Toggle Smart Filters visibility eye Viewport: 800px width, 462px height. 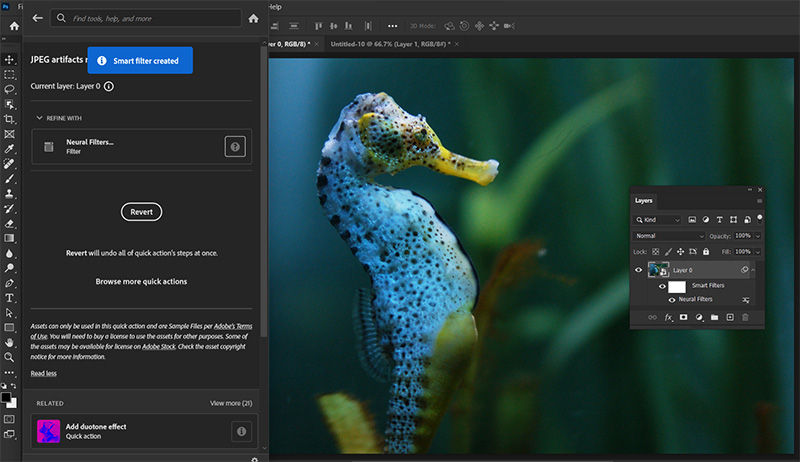662,286
